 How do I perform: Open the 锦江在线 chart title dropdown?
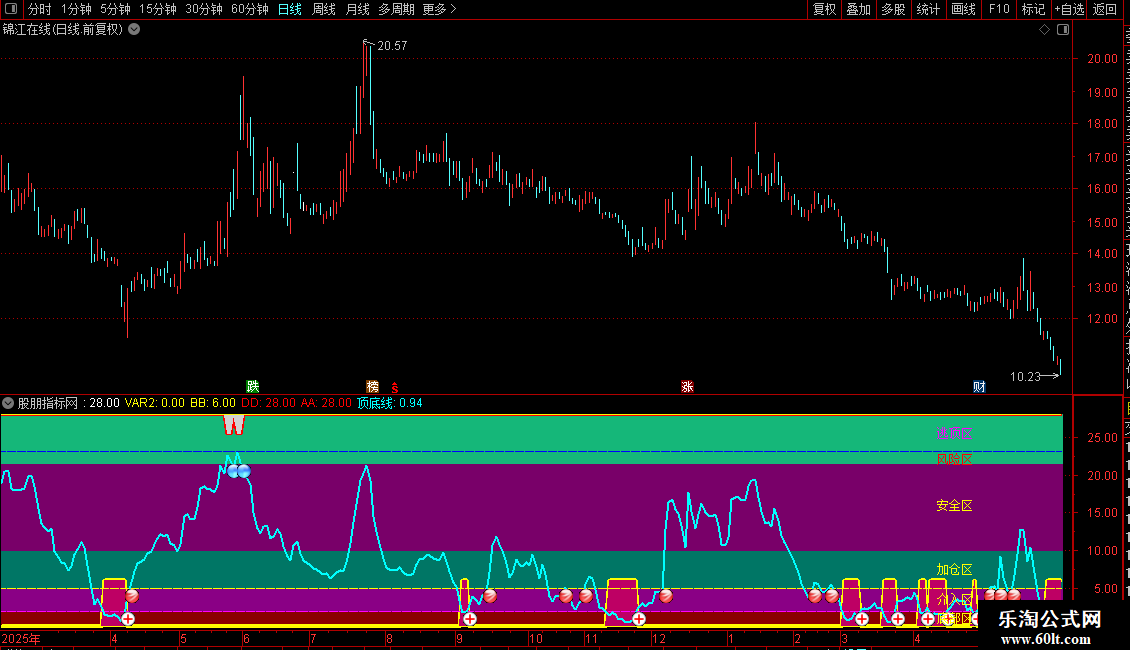click(134, 30)
